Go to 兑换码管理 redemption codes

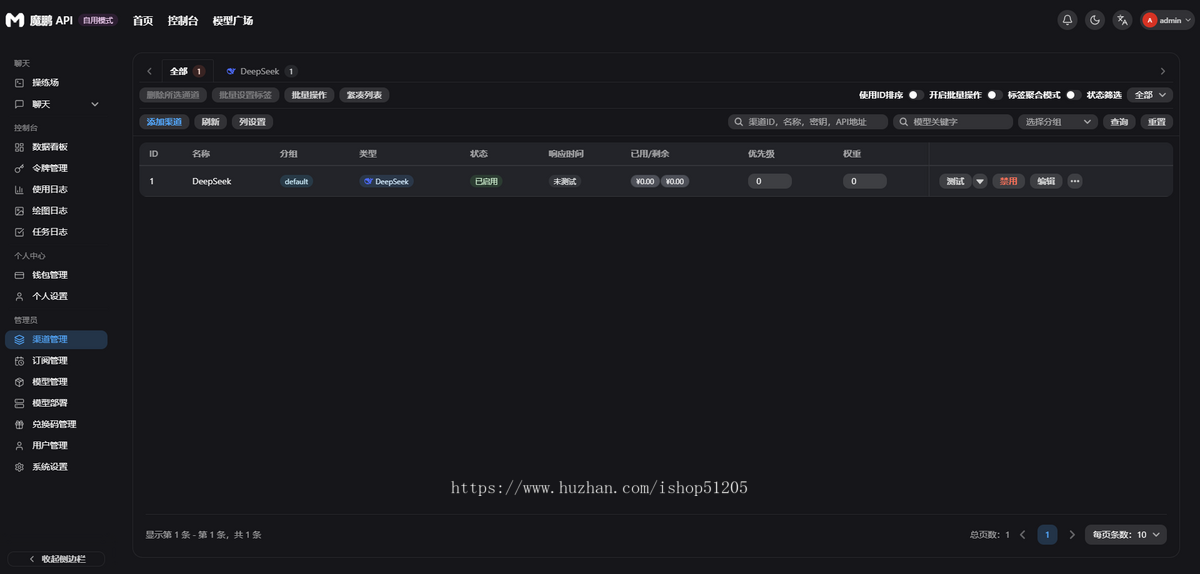(56, 424)
